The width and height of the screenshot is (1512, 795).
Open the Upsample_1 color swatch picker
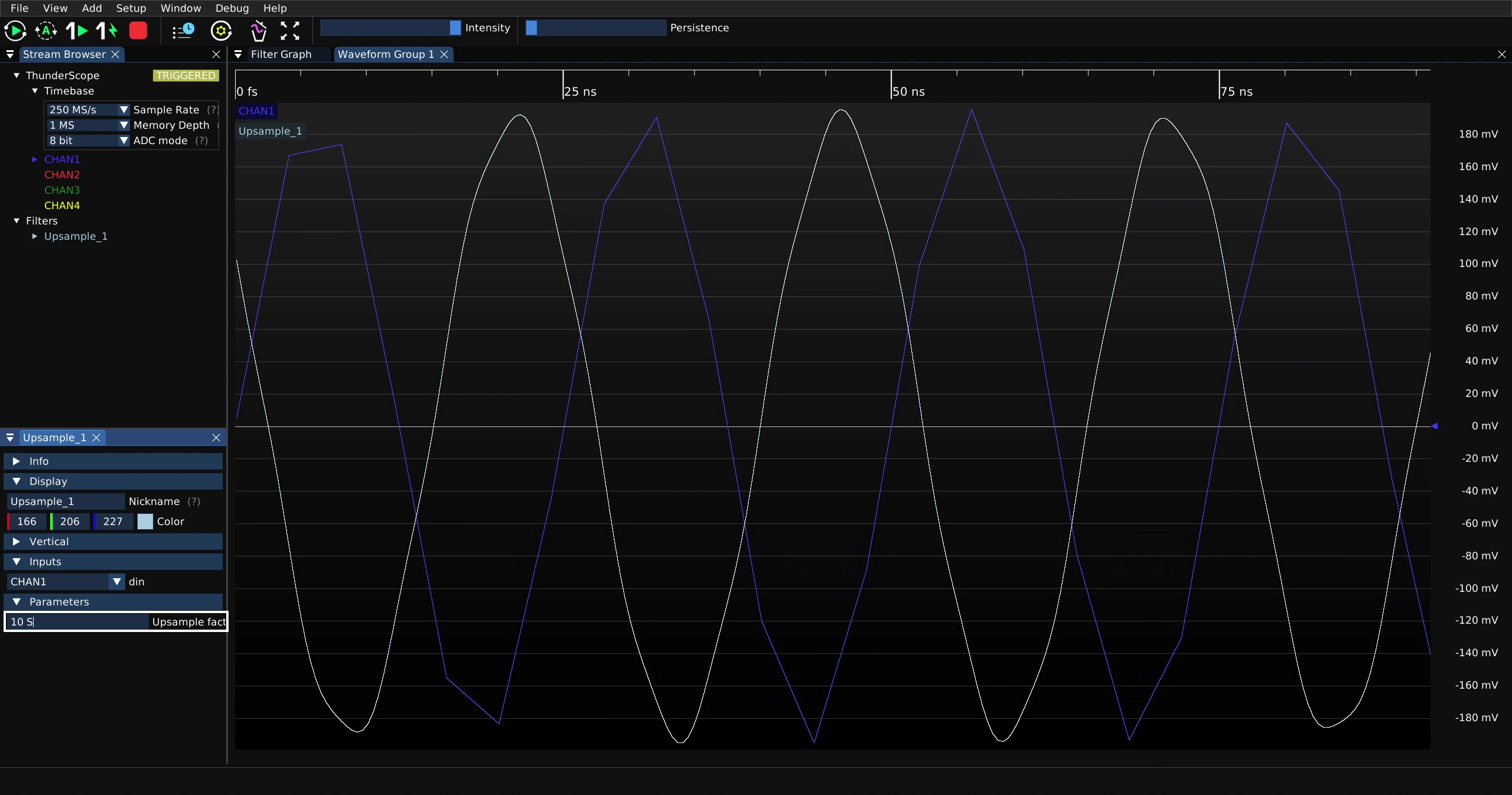coord(145,522)
